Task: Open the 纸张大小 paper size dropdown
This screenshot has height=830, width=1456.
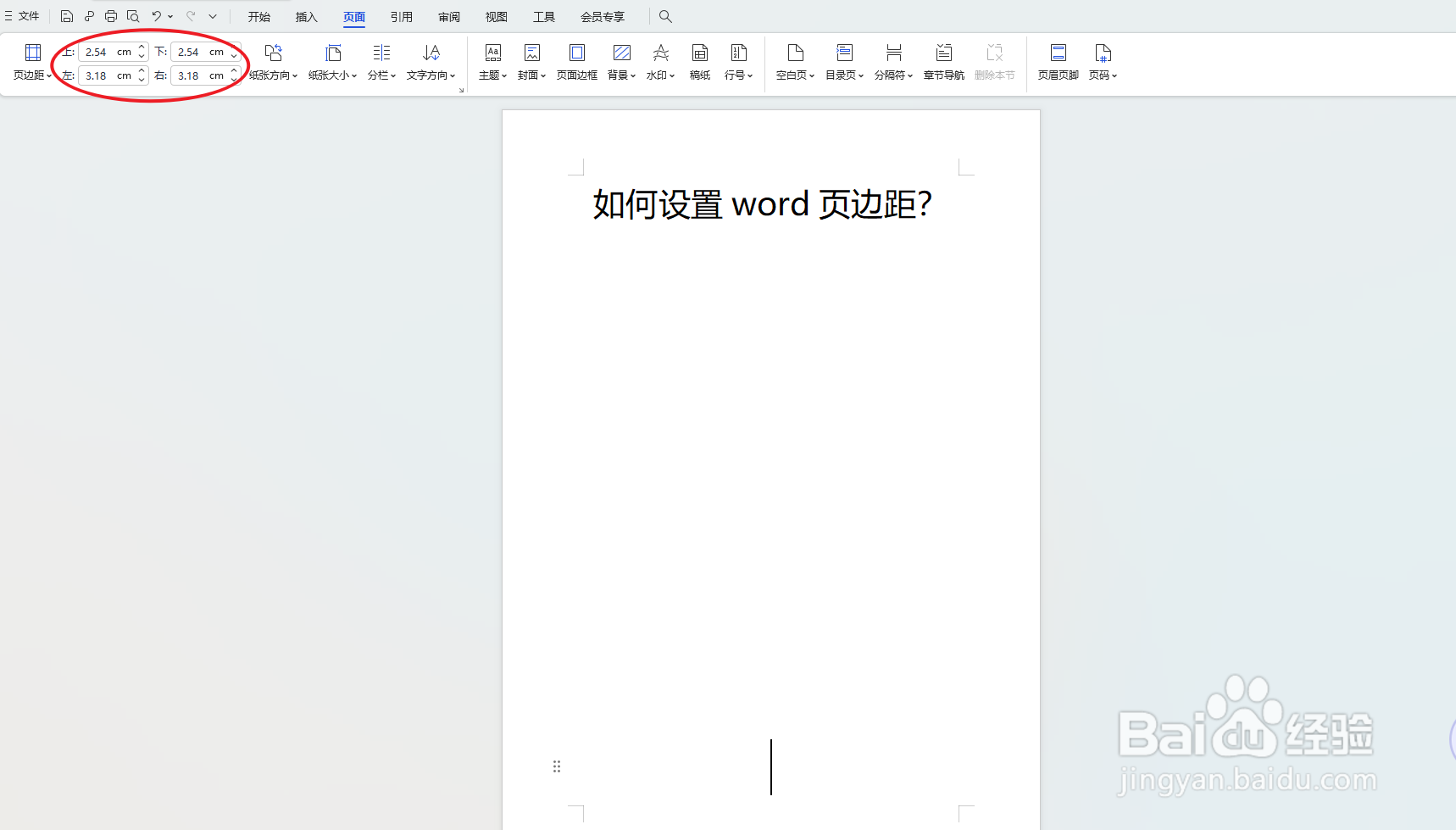Action: (x=333, y=63)
